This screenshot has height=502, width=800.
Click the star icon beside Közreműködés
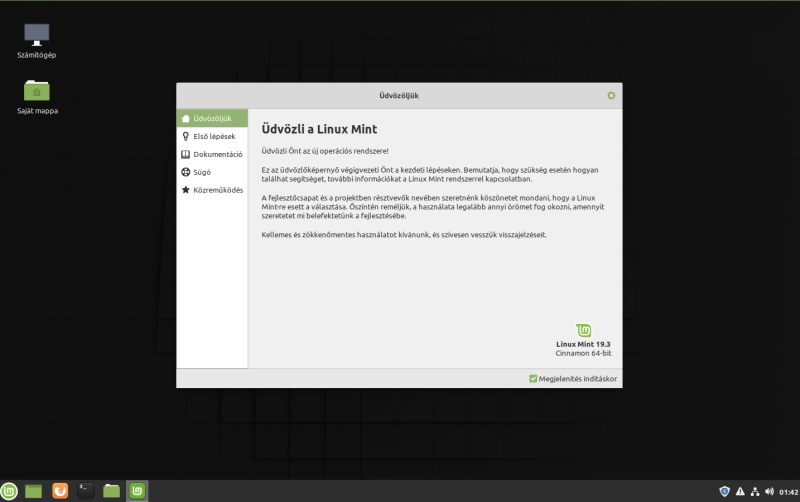click(186, 190)
